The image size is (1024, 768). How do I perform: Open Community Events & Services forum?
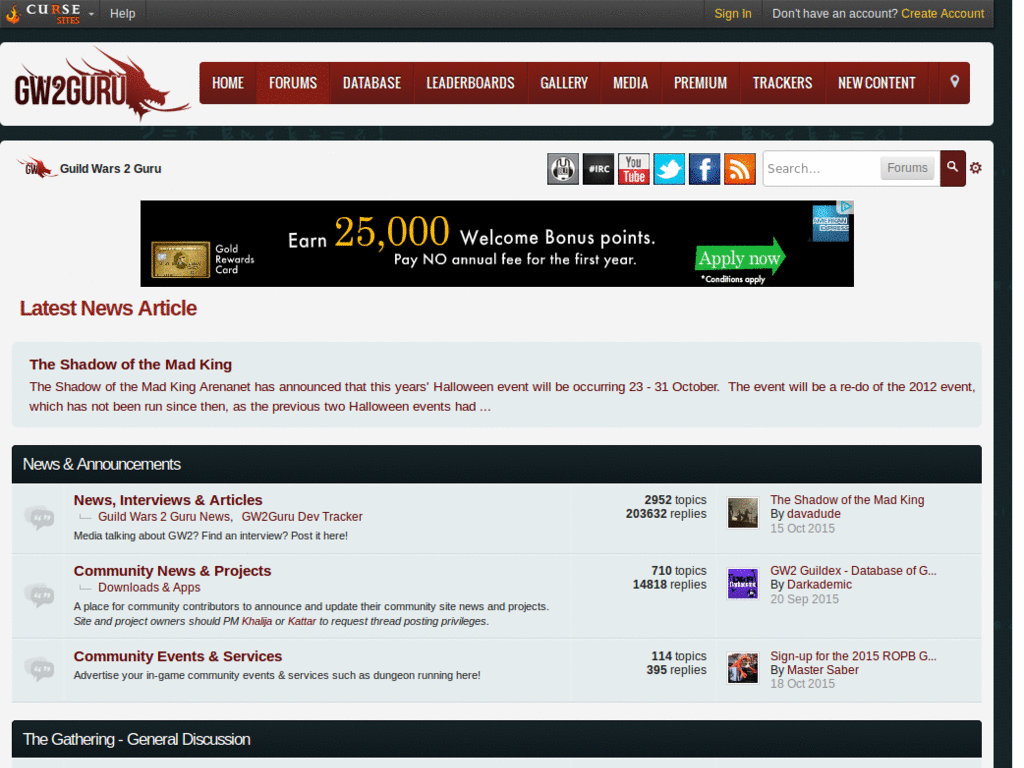(x=178, y=656)
